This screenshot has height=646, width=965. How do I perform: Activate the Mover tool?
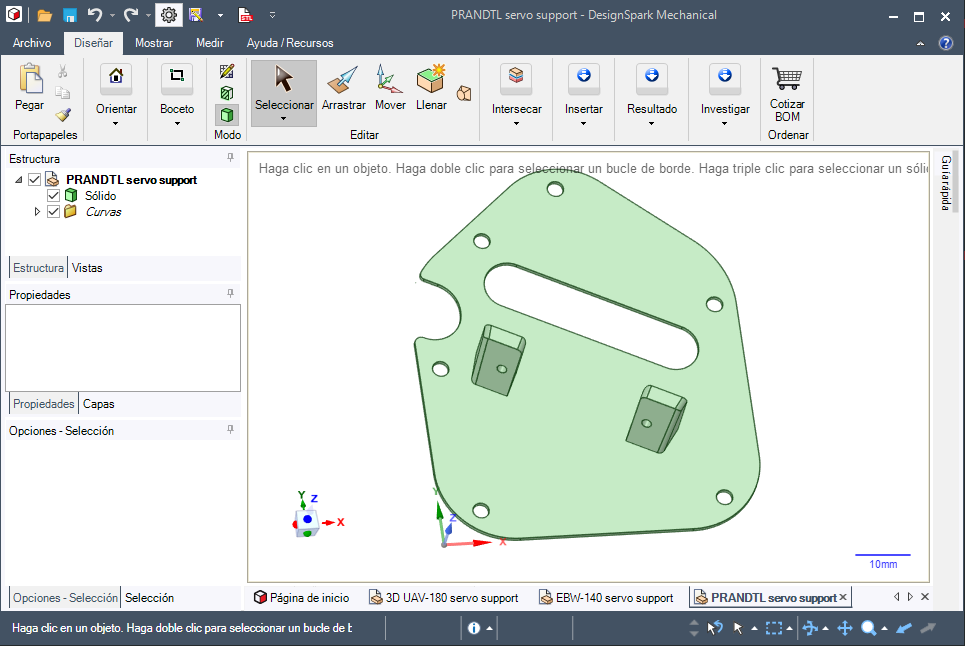390,87
